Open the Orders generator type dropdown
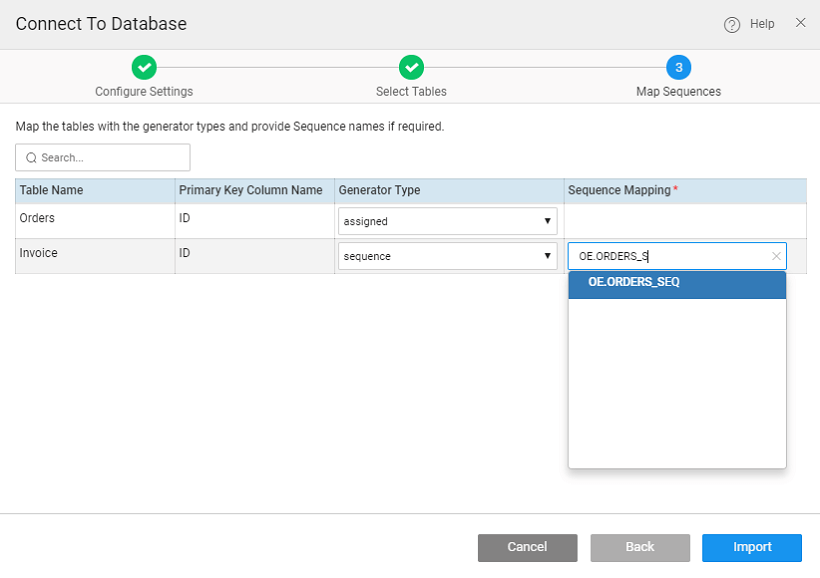Screen dimensions: 820x578 coord(447,221)
